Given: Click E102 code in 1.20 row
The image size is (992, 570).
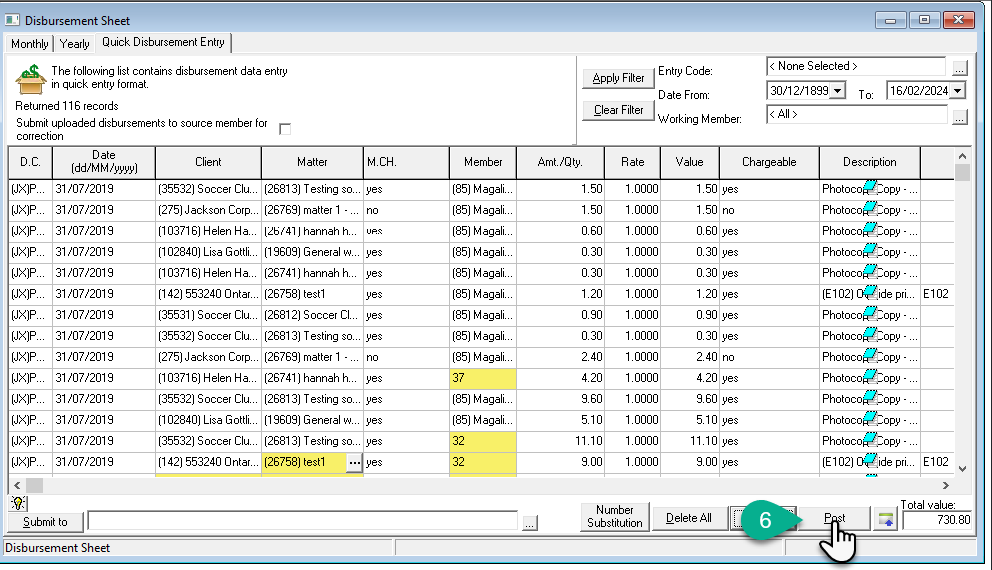Looking at the screenshot, I should point(936,294).
